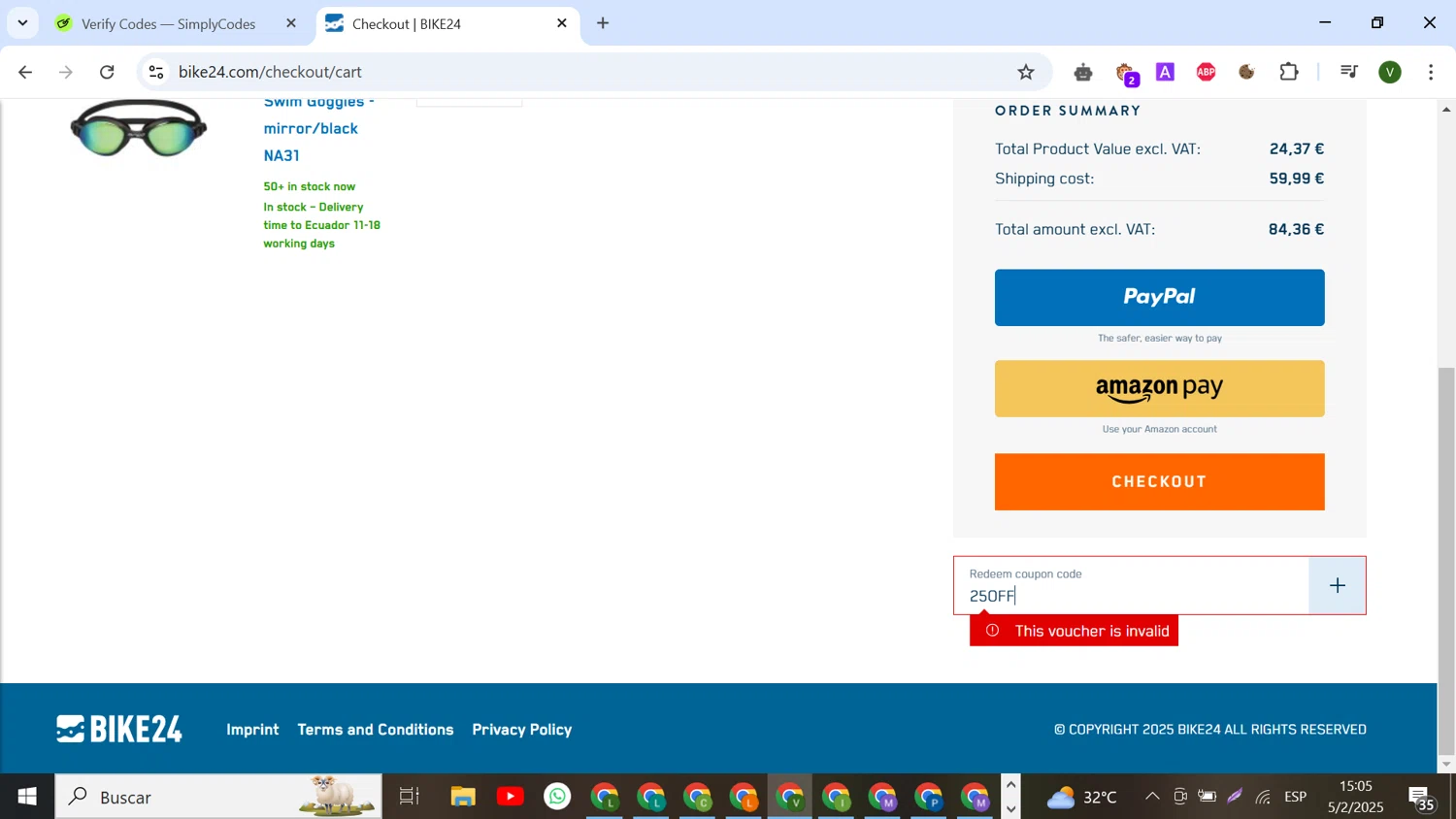
Task: Click the browser forward arrow
Action: [x=66, y=72]
